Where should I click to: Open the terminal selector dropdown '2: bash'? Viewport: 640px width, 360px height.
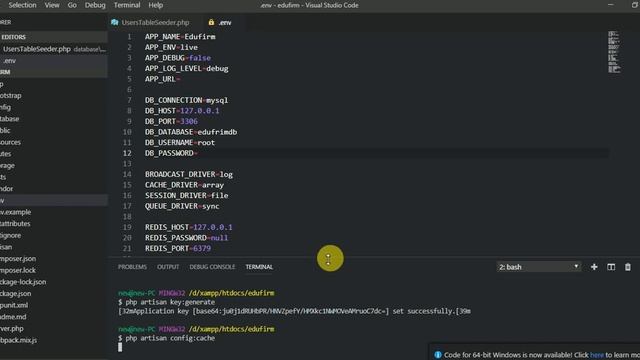coord(538,267)
